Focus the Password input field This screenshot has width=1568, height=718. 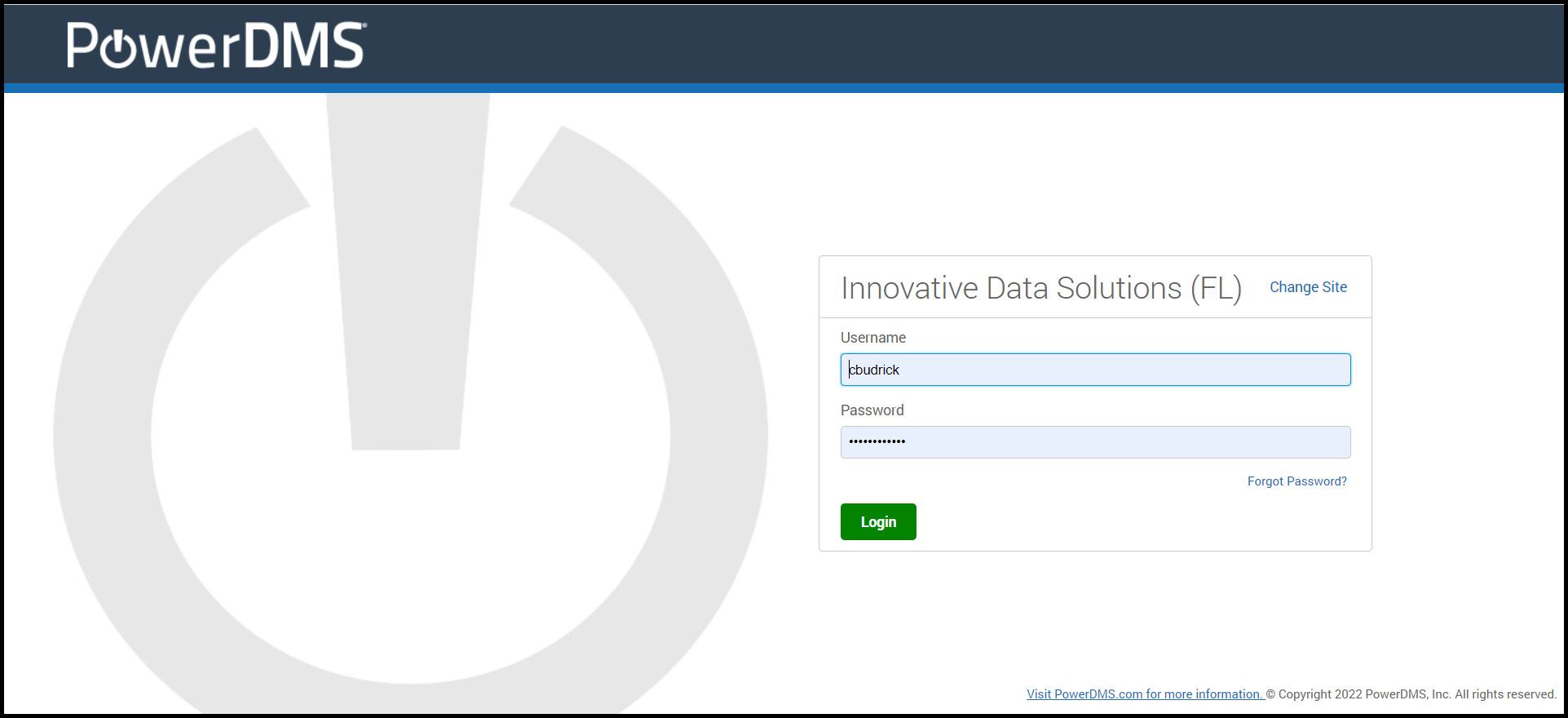(1095, 442)
